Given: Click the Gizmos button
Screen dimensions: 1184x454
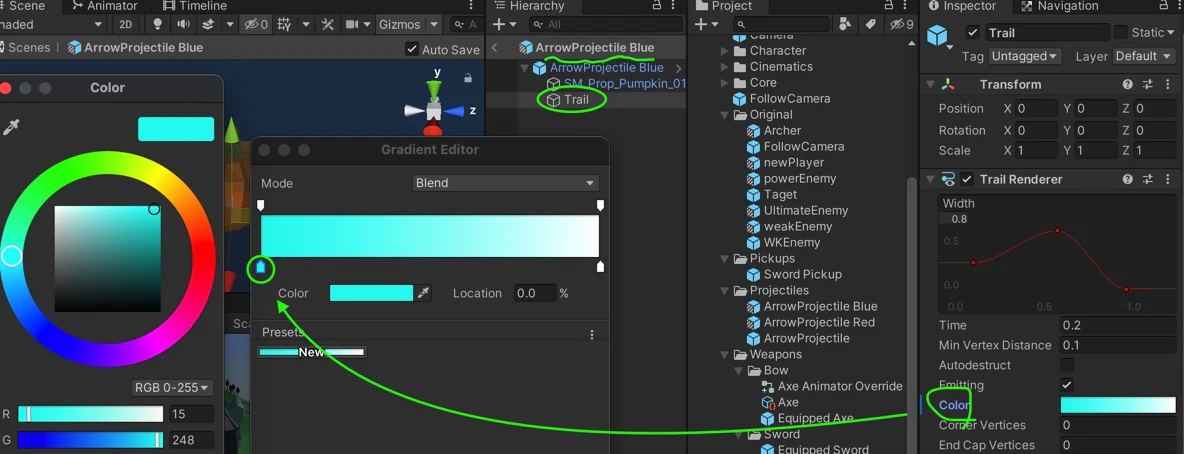Looking at the screenshot, I should pyautogui.click(x=399, y=24).
